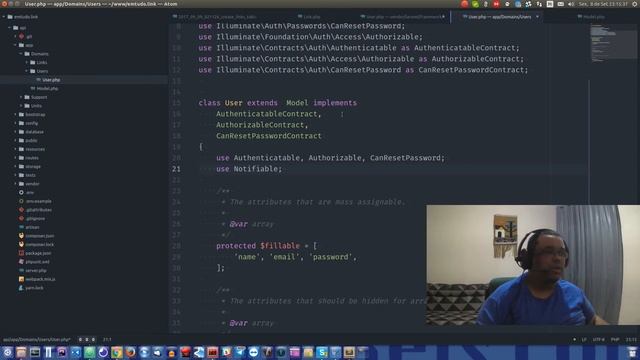The image size is (640, 360).
Task: Close the User.php app/Domains/Users tab
Action: (x=537, y=17)
